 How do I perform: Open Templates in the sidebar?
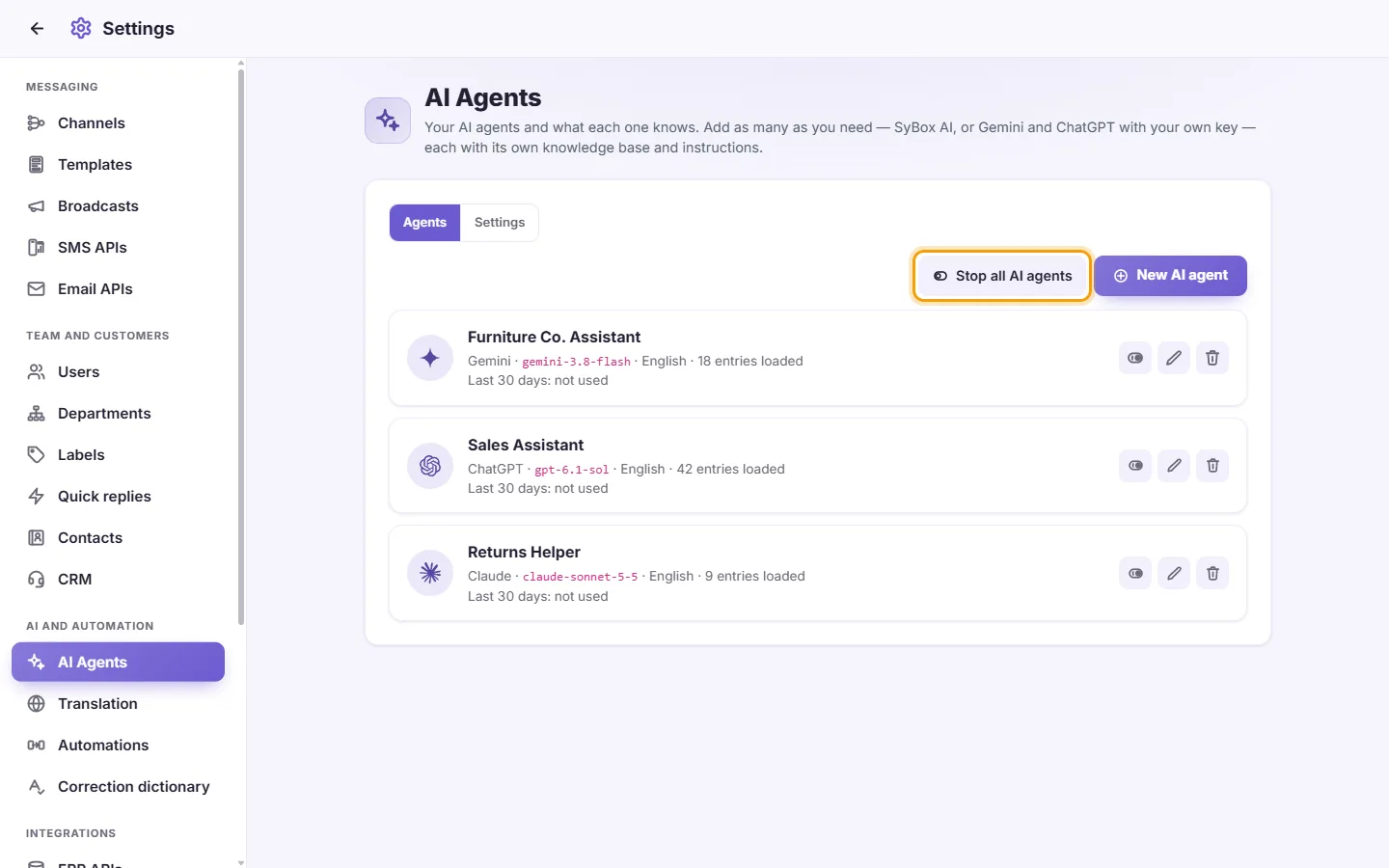point(118,165)
